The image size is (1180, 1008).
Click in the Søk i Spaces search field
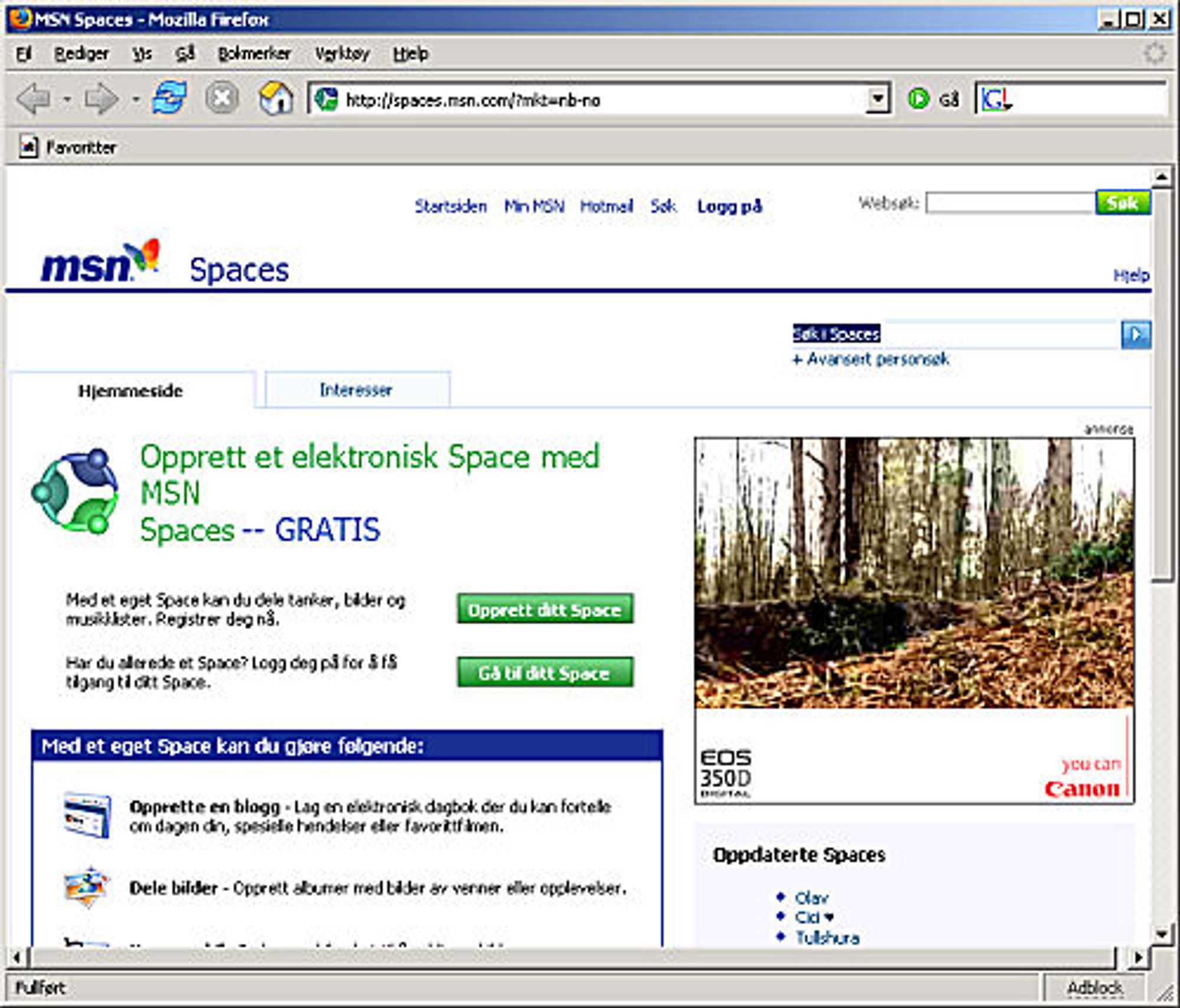956,334
